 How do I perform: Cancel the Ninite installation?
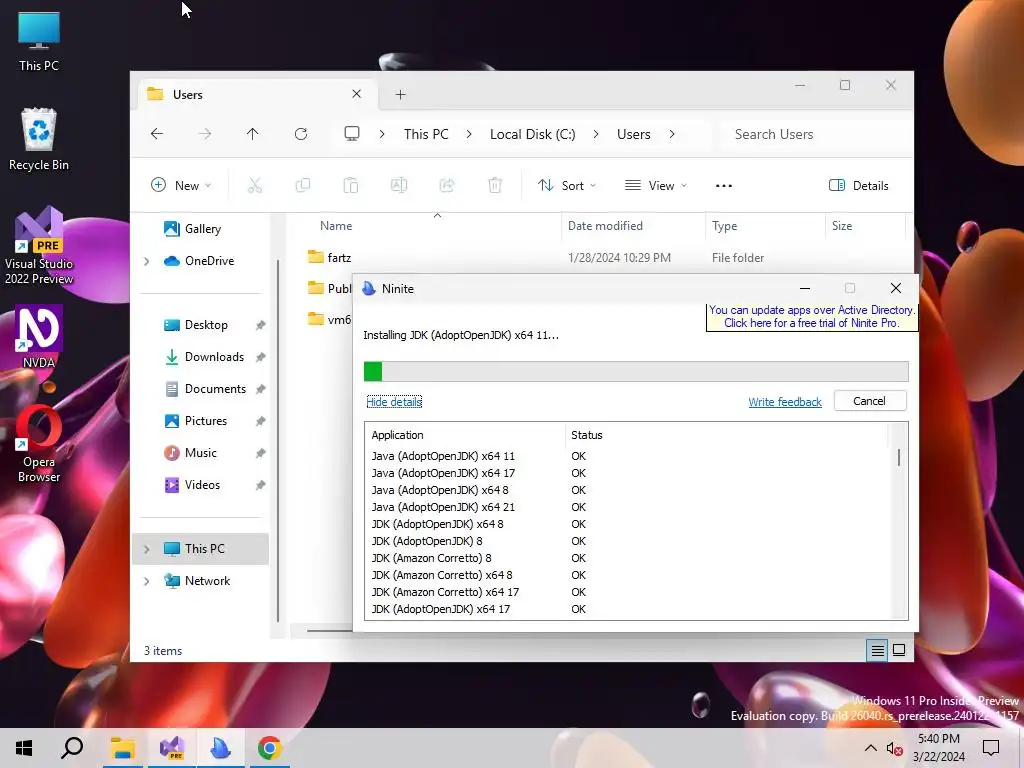[869, 401]
